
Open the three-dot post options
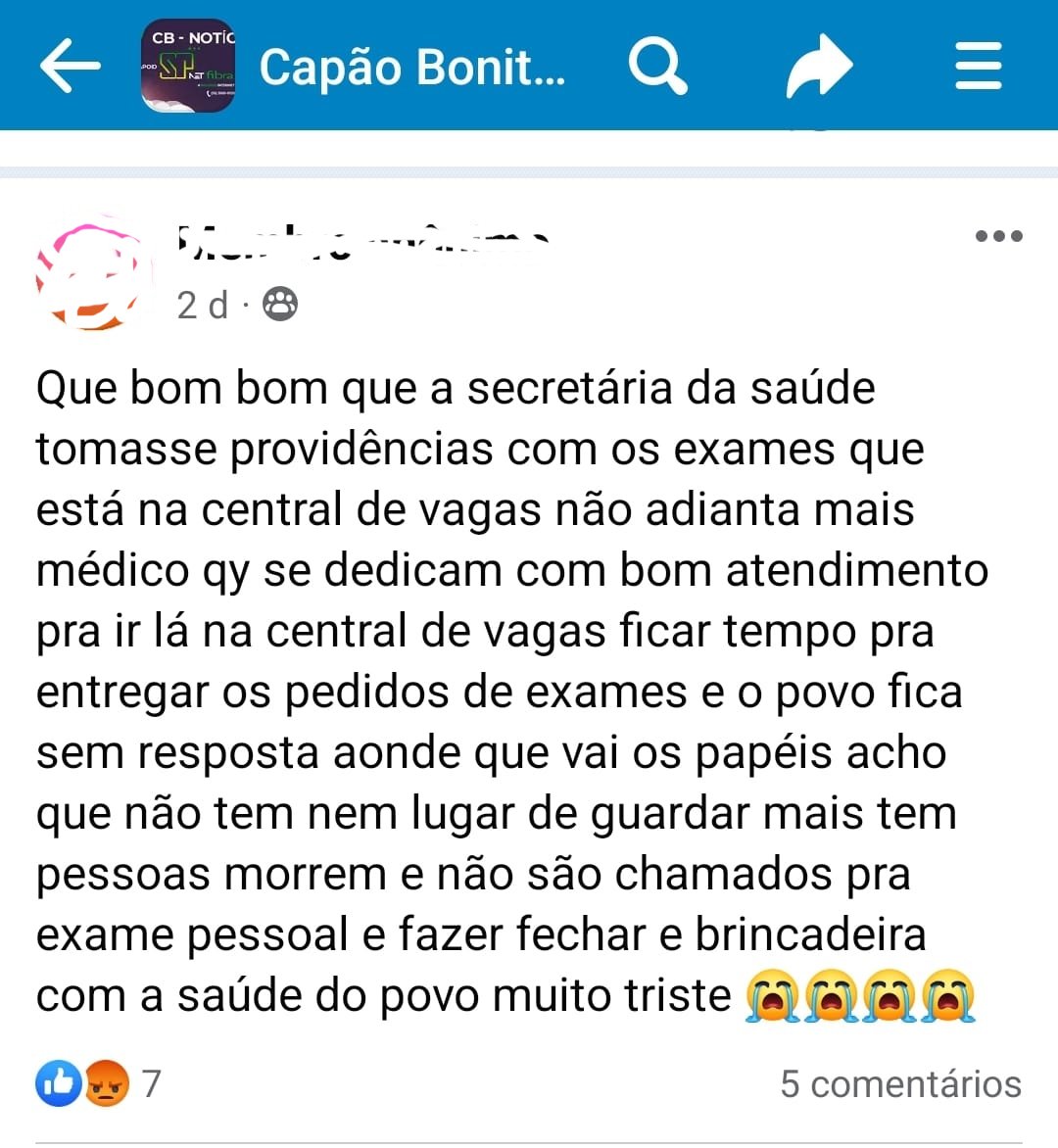(998, 236)
